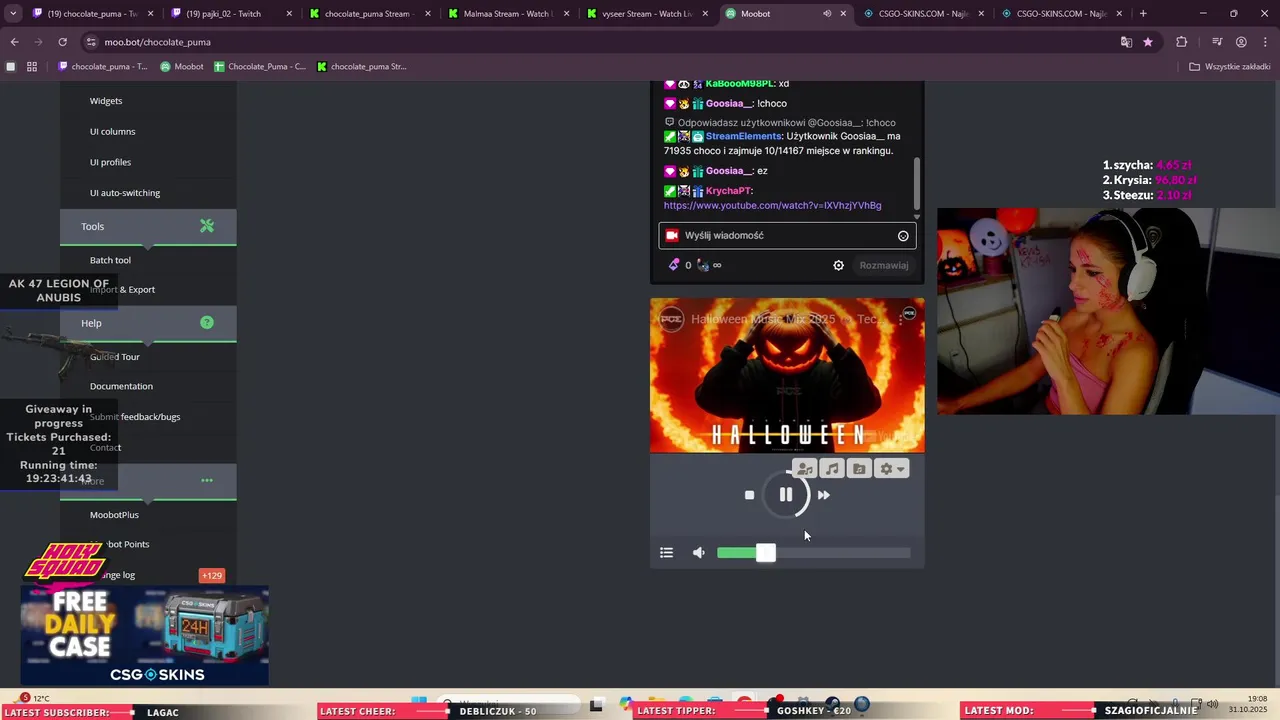Click the StreamElements username in chat
The width and height of the screenshot is (1280, 720).
tap(743, 136)
